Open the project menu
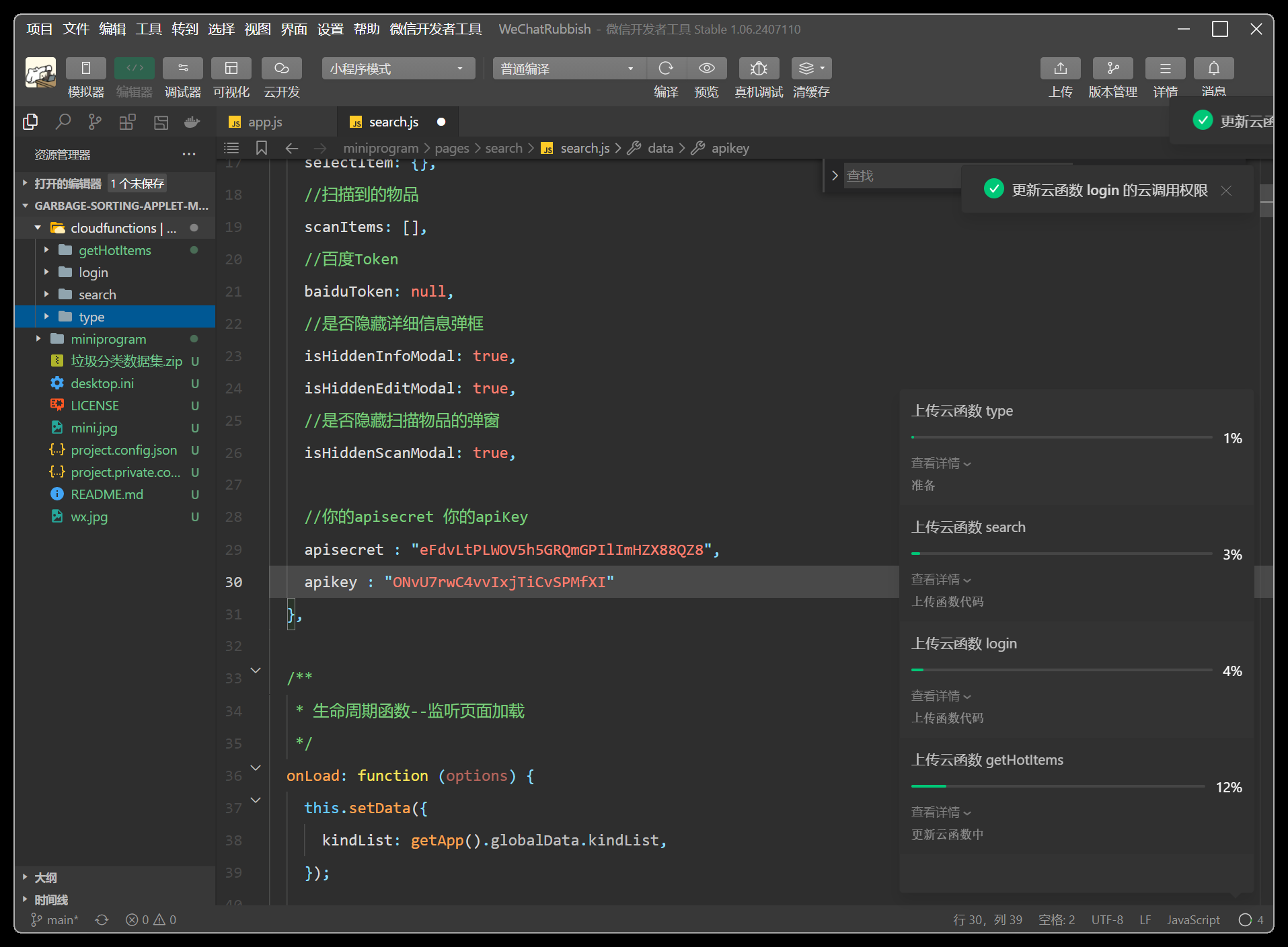Screen dimensions: 1288x947 (x=40, y=29)
